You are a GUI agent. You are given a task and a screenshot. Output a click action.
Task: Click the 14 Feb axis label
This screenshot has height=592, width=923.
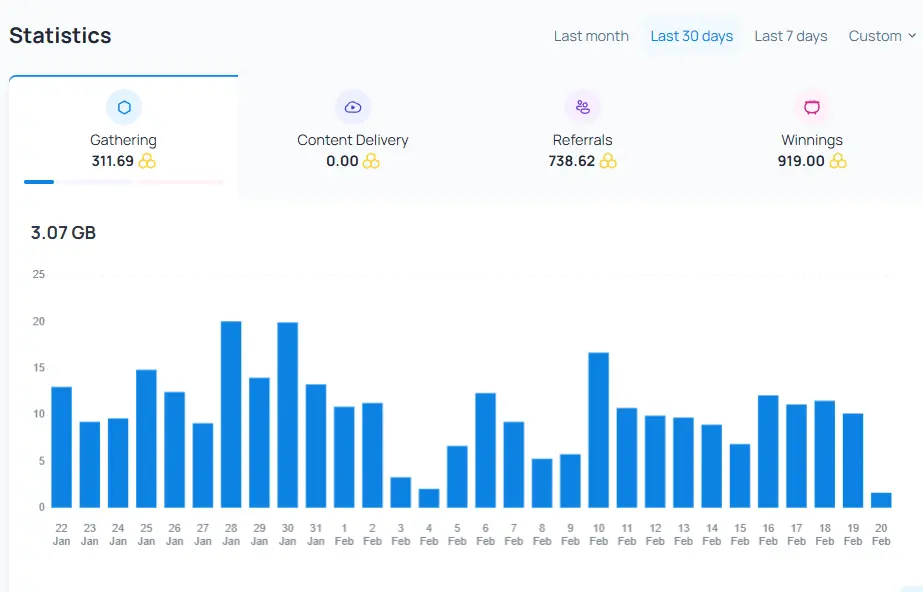coord(712,534)
